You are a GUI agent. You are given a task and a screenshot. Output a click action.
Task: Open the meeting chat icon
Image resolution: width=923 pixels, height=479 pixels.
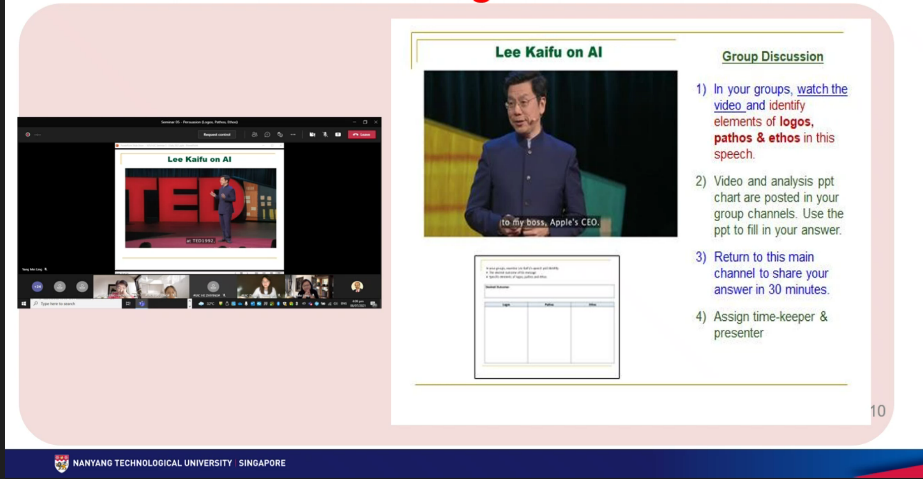[267, 134]
